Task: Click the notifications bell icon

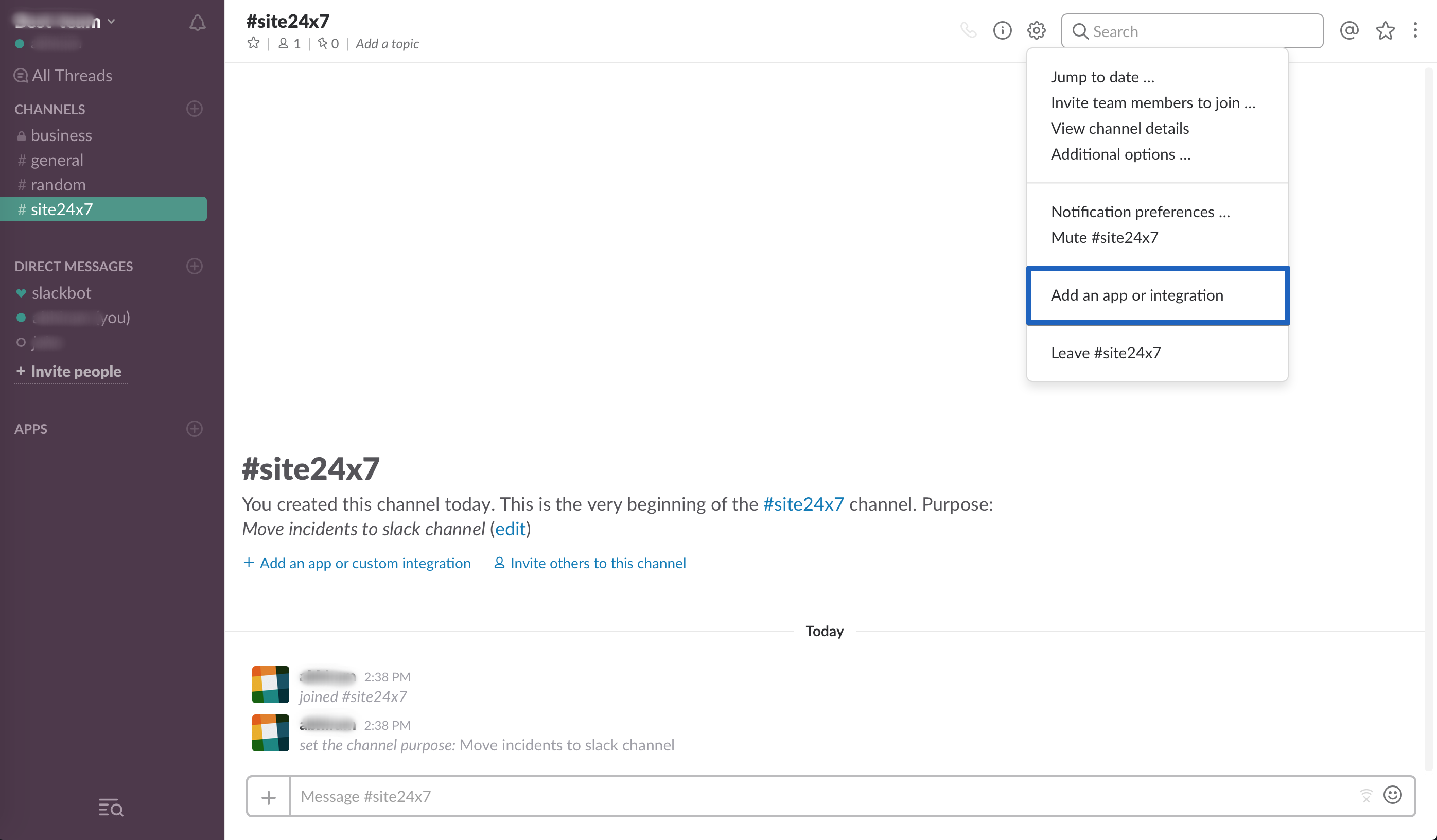Action: [197, 23]
